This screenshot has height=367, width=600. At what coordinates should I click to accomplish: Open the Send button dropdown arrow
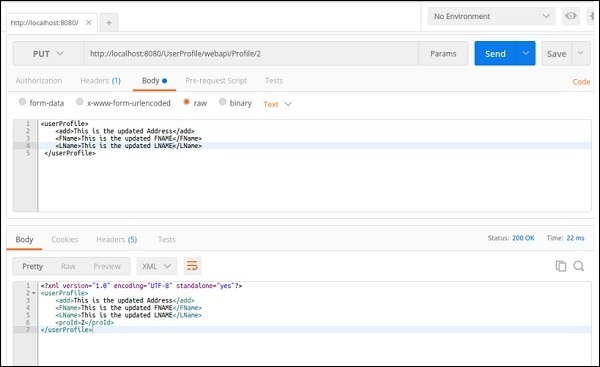(x=526, y=53)
